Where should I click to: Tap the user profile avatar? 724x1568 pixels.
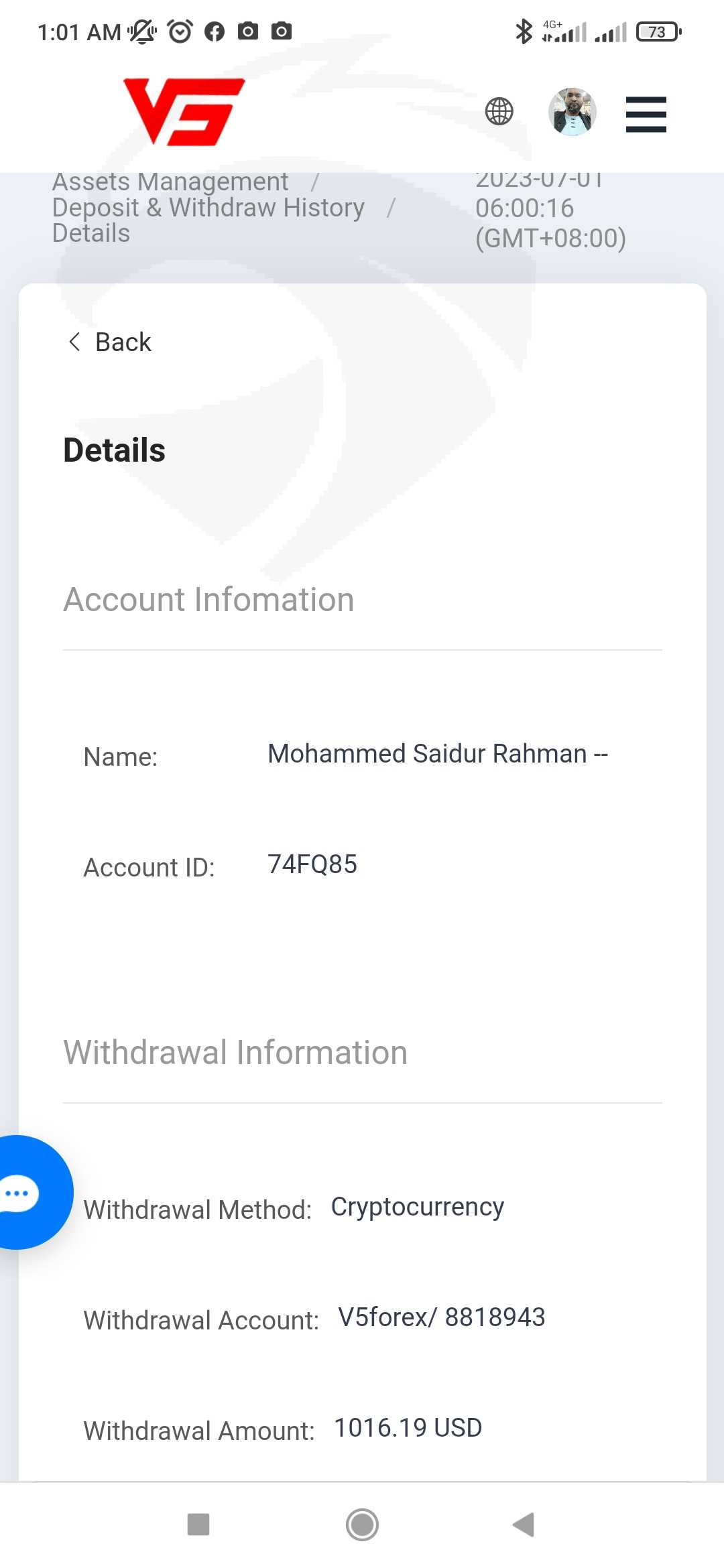pyautogui.click(x=572, y=112)
